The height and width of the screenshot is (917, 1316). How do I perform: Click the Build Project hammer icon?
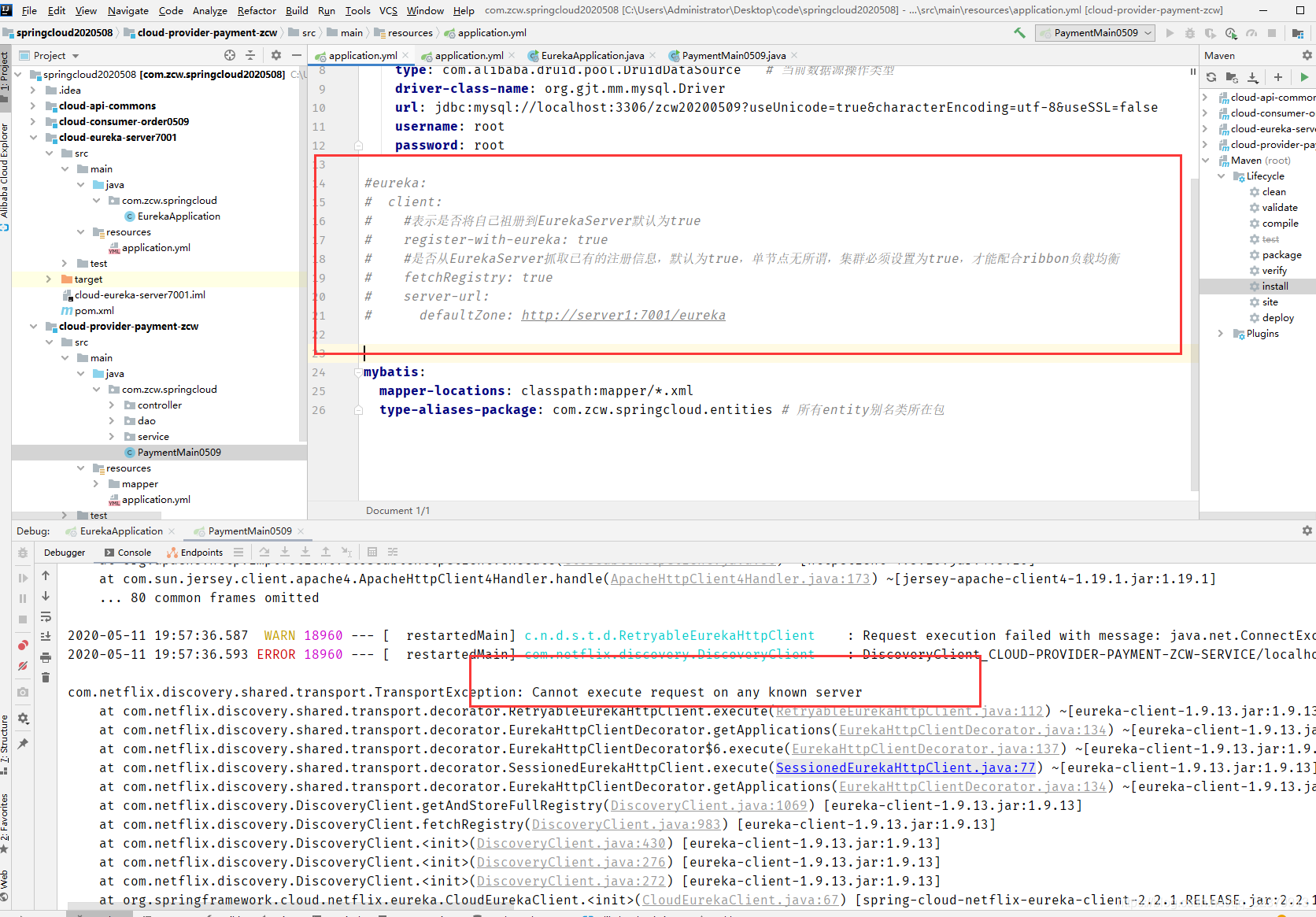coord(1019,33)
